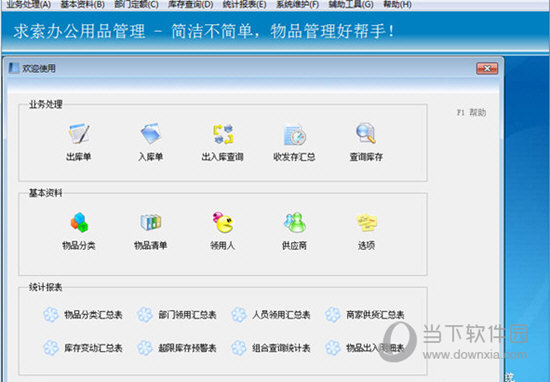
Task: Click the icon beside 物品出入明细表
Action: [333, 348]
